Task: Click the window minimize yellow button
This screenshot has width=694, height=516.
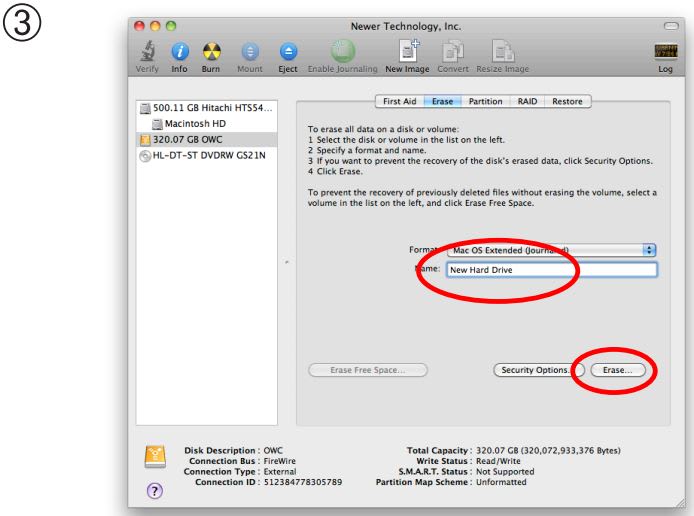Action: [x=155, y=26]
